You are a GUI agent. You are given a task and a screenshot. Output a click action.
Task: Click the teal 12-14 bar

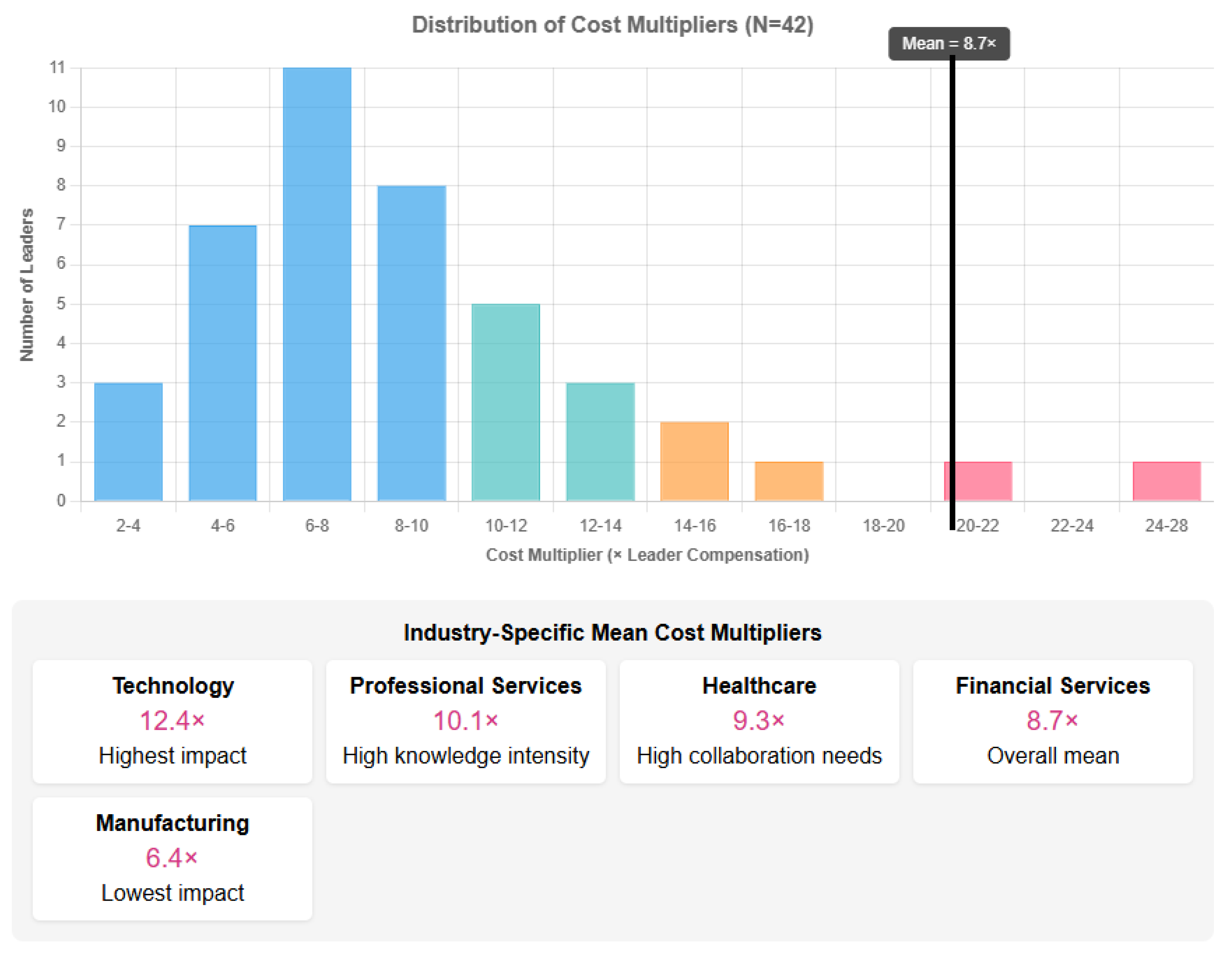click(600, 442)
